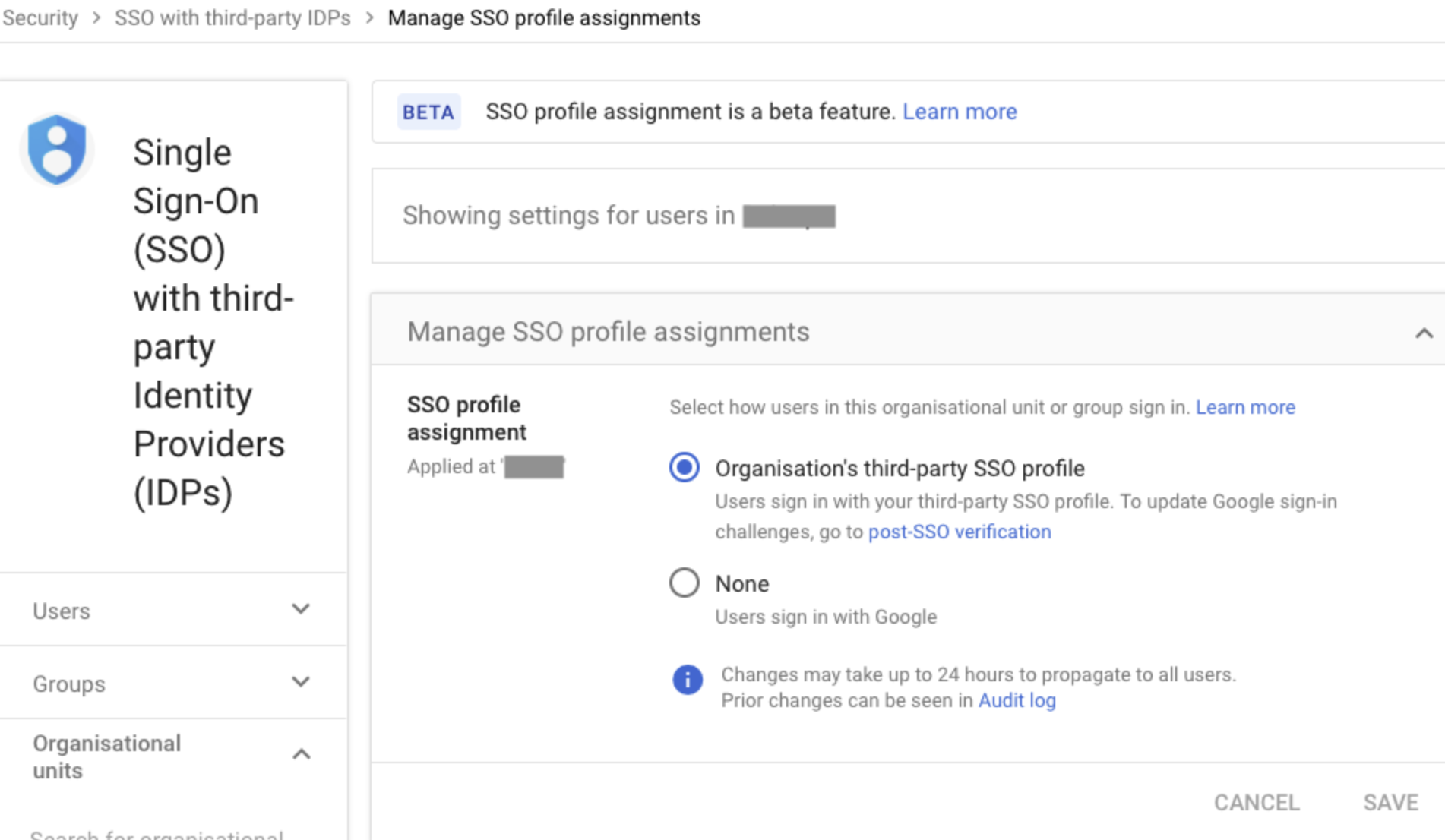The height and width of the screenshot is (840, 1445).
Task: Click the blue info icon
Action: [687, 680]
